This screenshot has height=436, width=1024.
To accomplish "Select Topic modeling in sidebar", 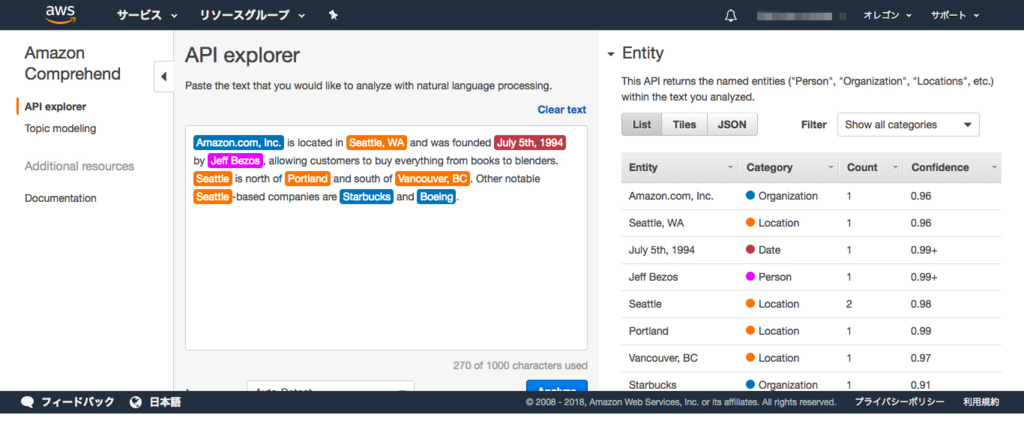I will (x=60, y=129).
